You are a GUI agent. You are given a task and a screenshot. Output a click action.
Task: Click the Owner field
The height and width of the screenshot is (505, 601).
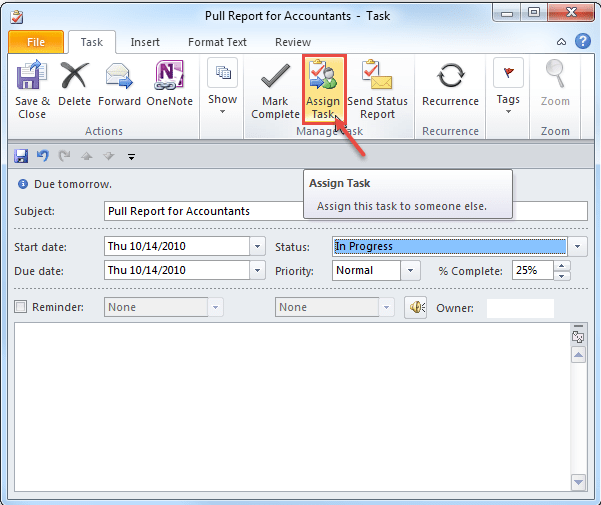520,308
